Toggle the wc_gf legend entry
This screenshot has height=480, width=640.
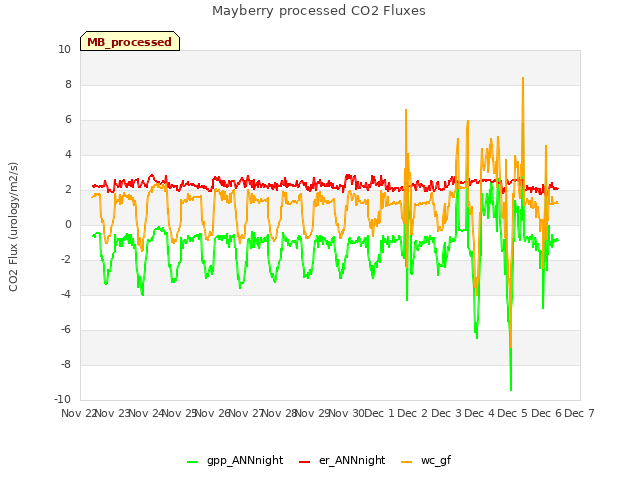[426, 460]
